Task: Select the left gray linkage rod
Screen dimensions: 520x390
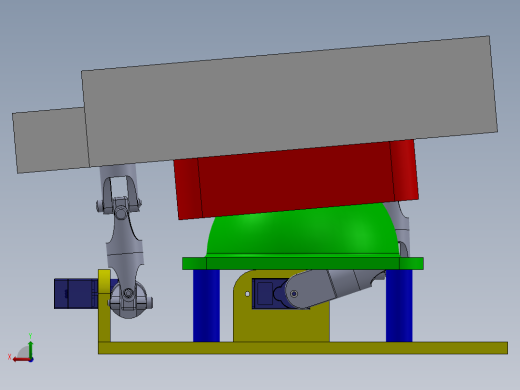Action: click(126, 247)
